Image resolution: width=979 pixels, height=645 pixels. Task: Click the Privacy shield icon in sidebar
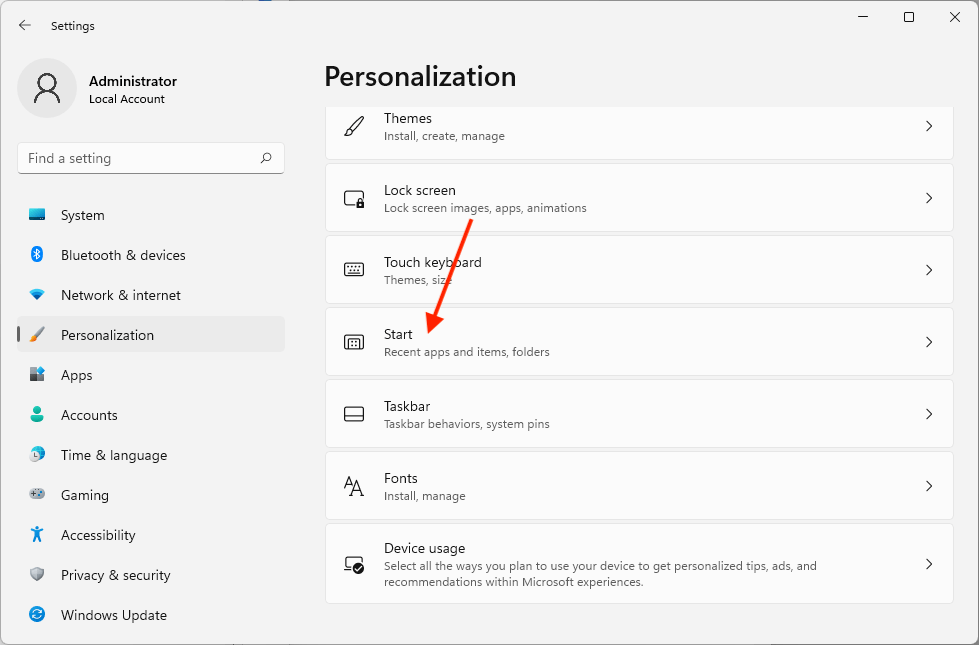(x=37, y=574)
